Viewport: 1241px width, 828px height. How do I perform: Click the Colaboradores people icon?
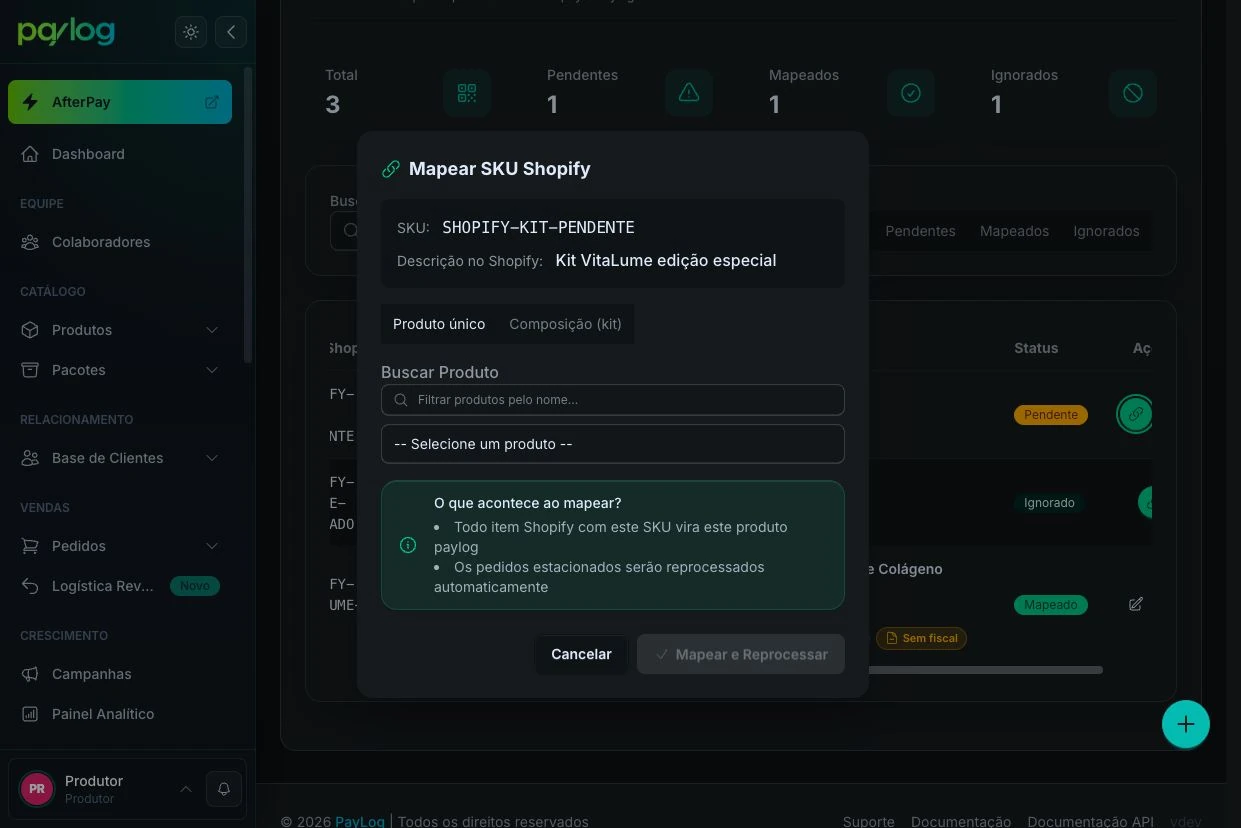(x=30, y=242)
